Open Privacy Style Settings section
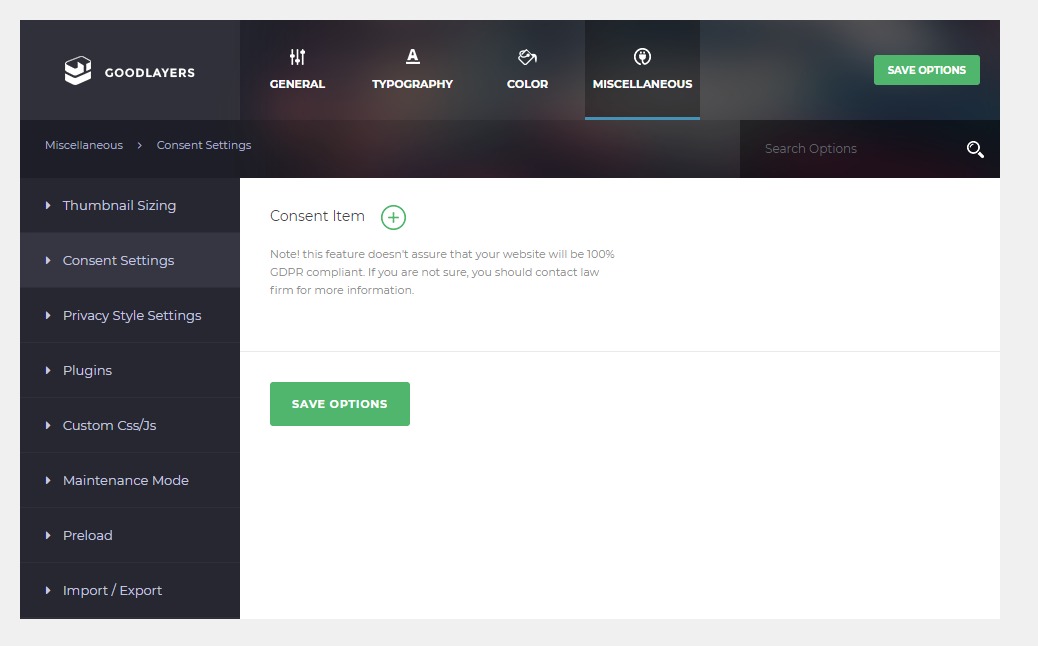The image size is (1038, 646). pos(130,315)
